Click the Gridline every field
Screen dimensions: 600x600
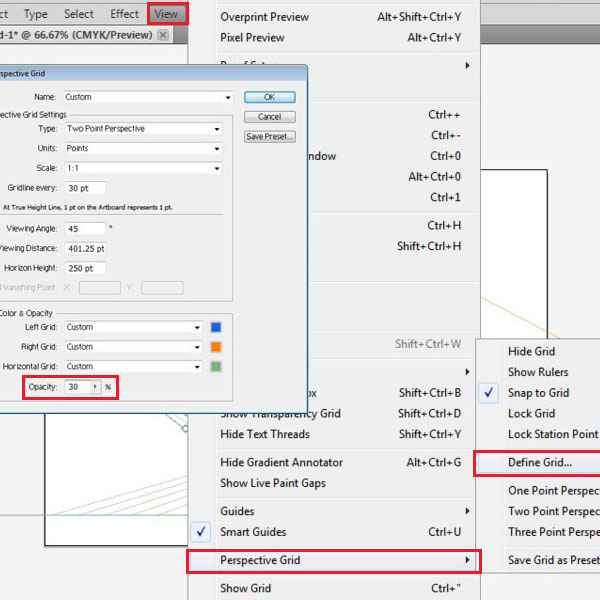pyautogui.click(x=85, y=188)
